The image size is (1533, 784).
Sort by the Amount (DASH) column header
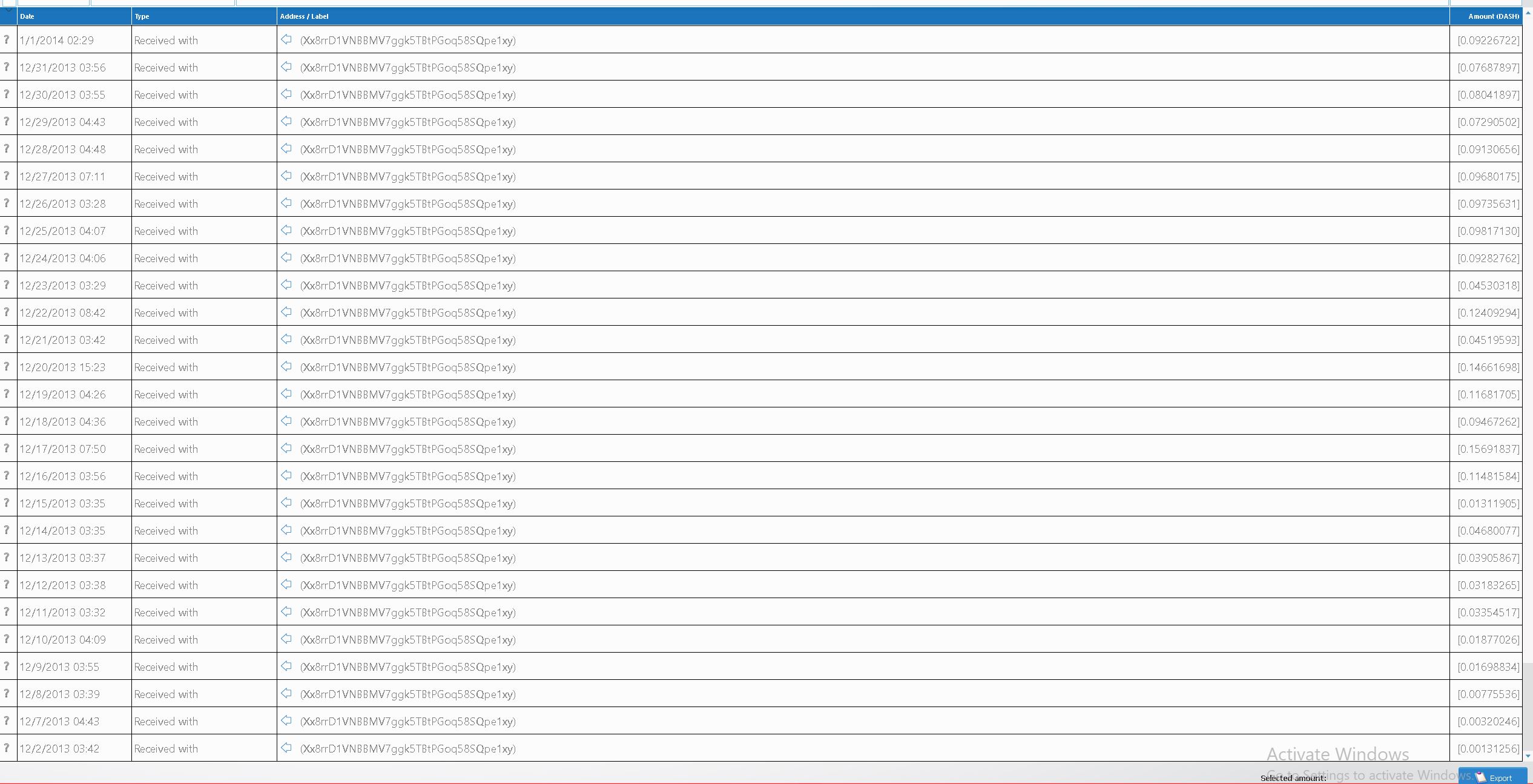[1486, 16]
